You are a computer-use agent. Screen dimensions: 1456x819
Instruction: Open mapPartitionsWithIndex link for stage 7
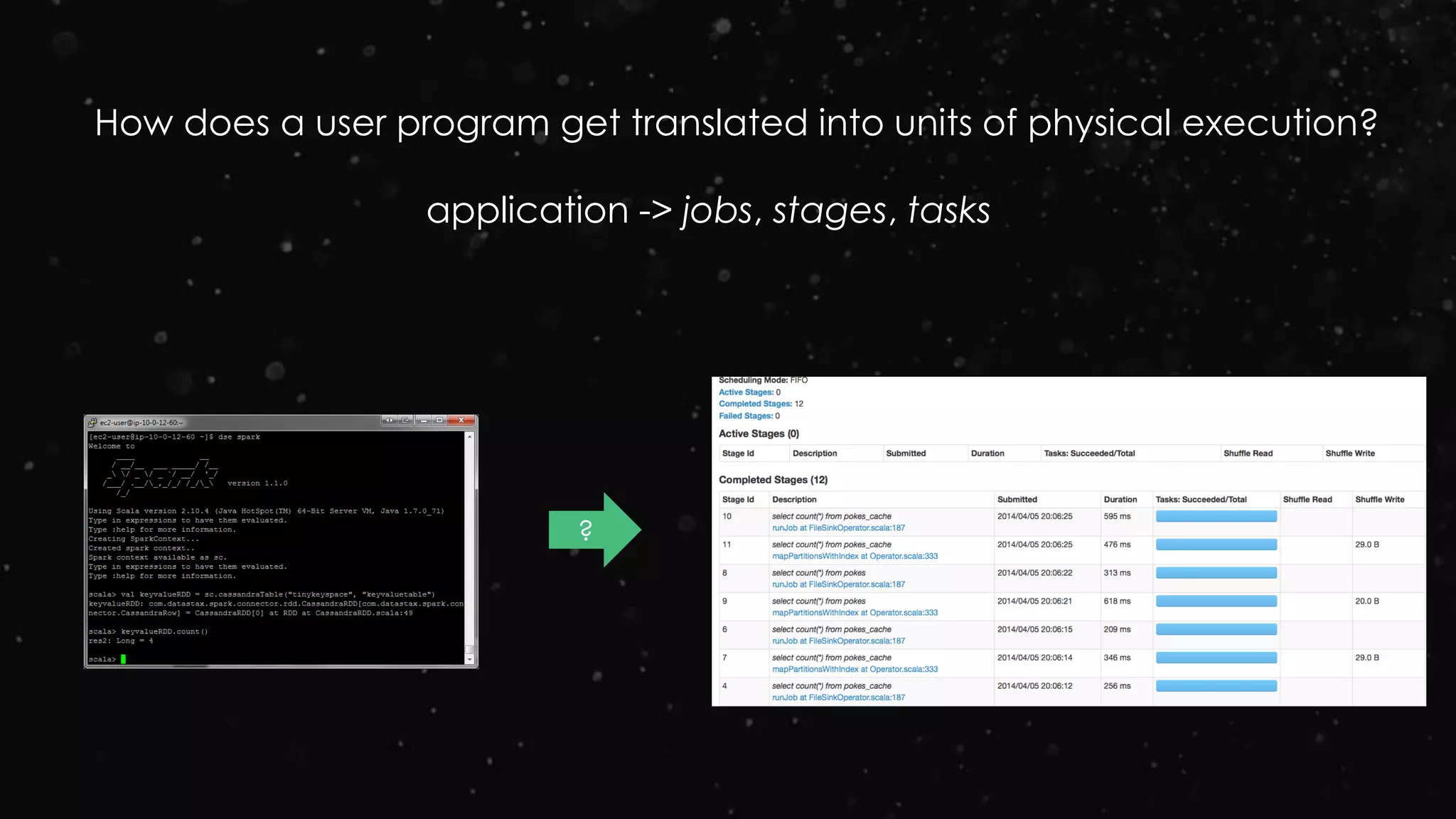pyautogui.click(x=855, y=669)
